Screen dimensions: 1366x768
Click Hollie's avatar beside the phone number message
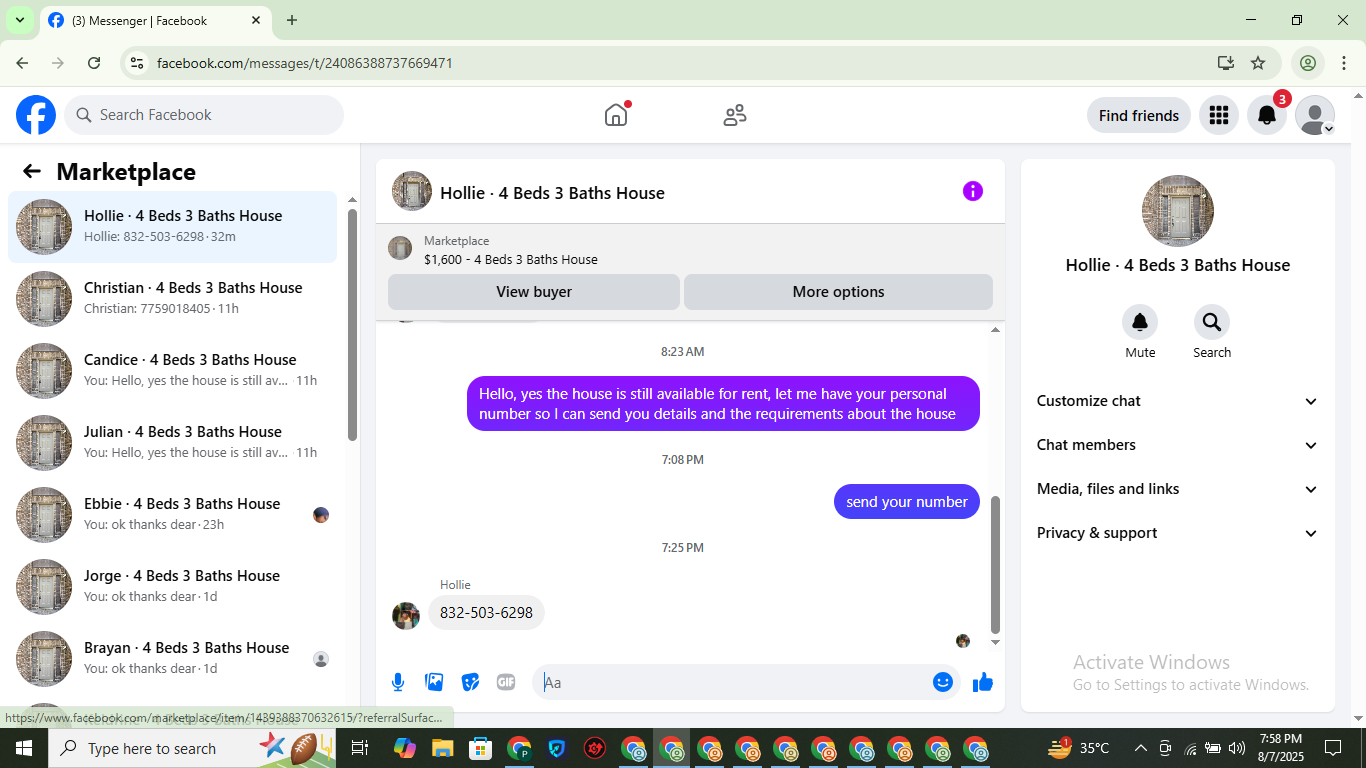coord(406,615)
